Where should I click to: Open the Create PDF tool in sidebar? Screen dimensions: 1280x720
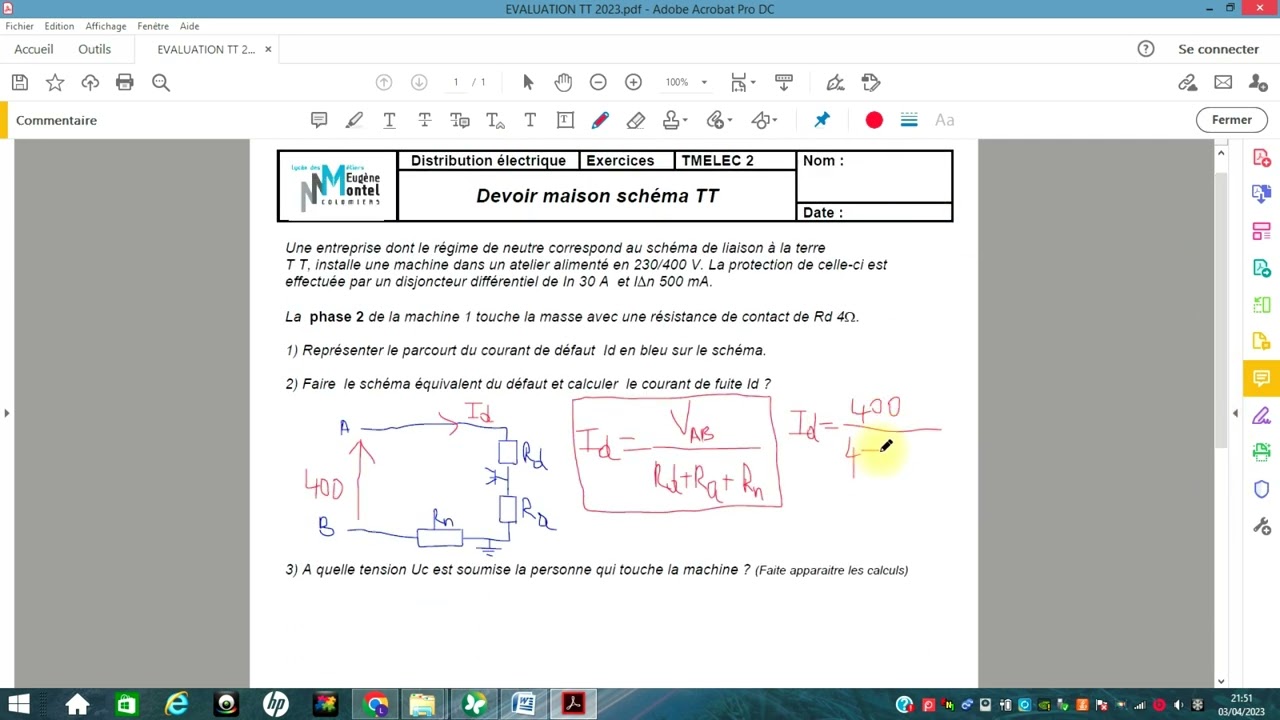point(1261,158)
